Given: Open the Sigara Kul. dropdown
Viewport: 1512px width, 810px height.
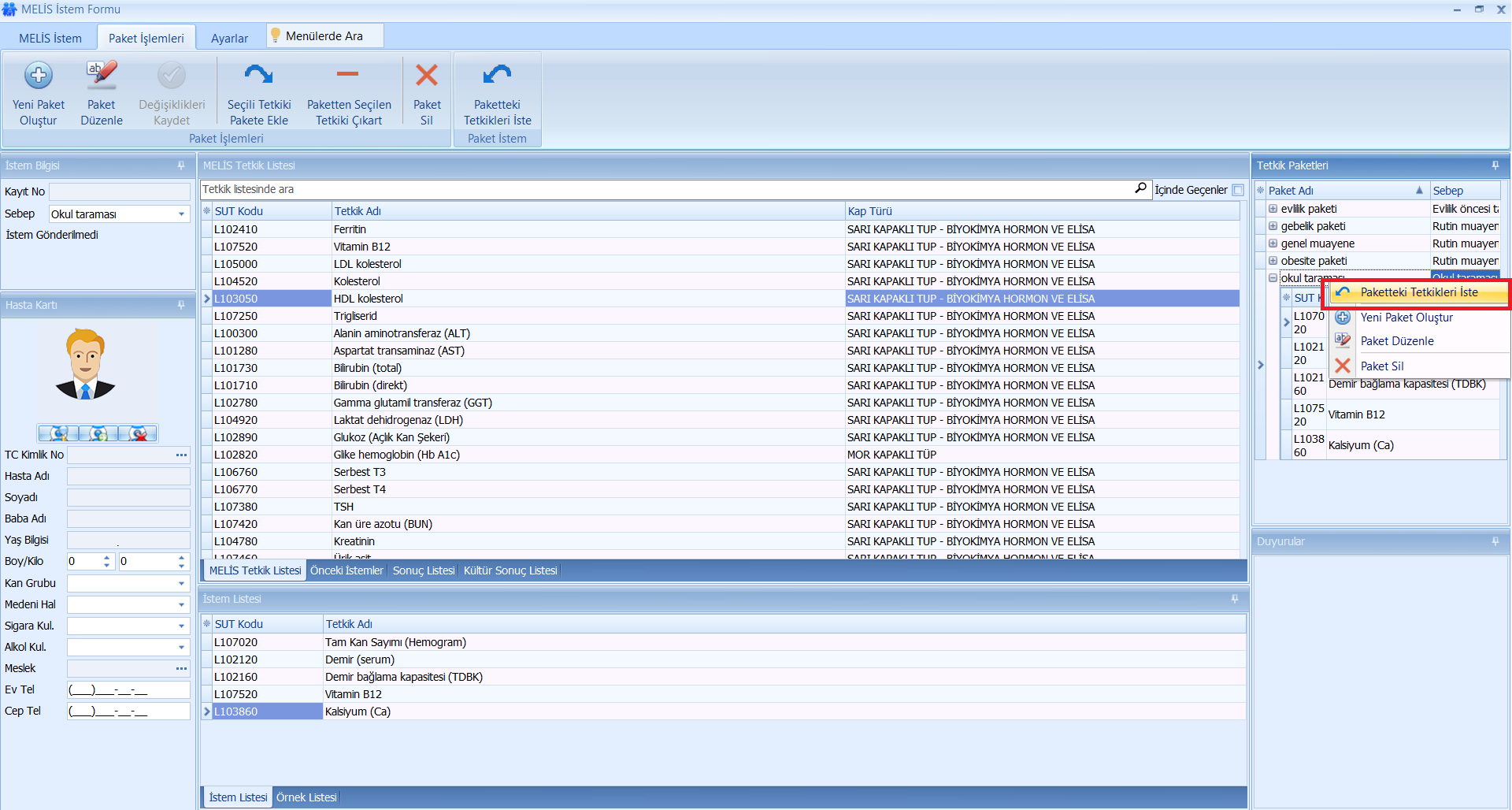Looking at the screenshot, I should point(182,626).
